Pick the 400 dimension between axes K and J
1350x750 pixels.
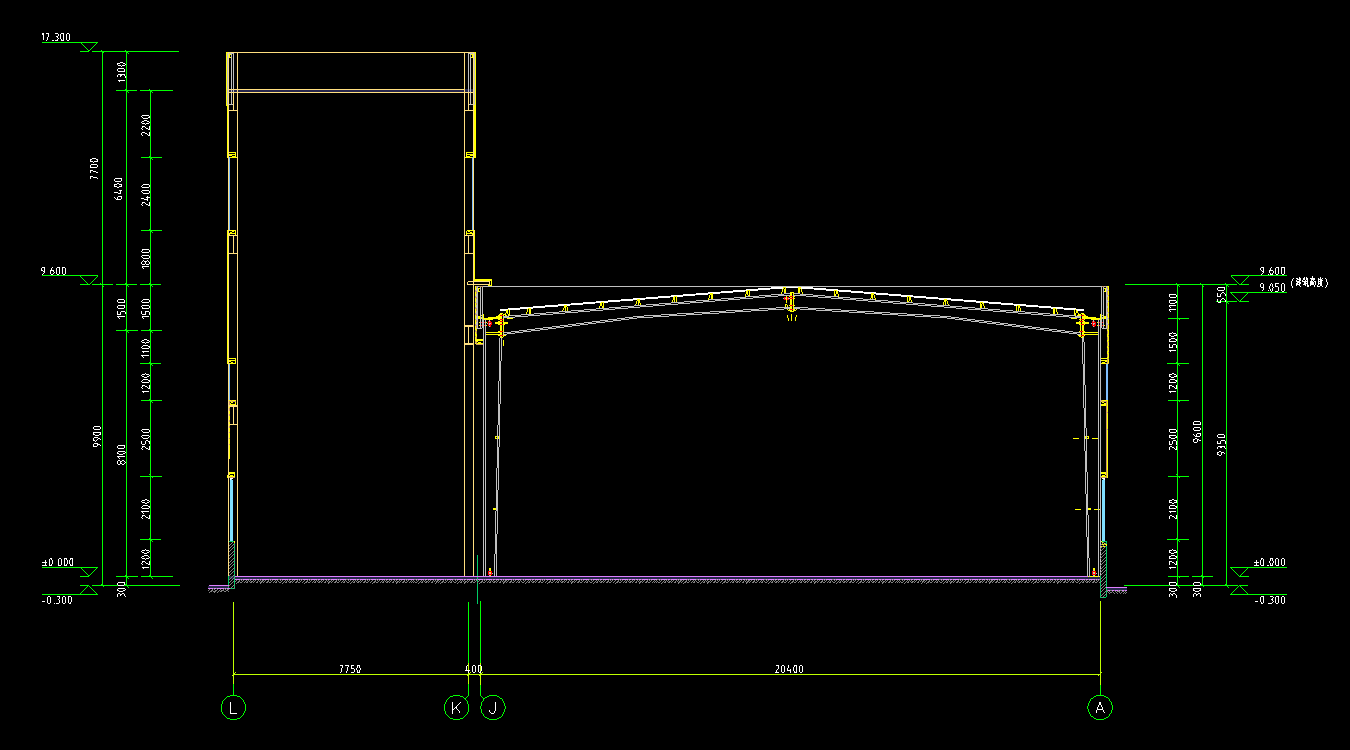[474, 669]
